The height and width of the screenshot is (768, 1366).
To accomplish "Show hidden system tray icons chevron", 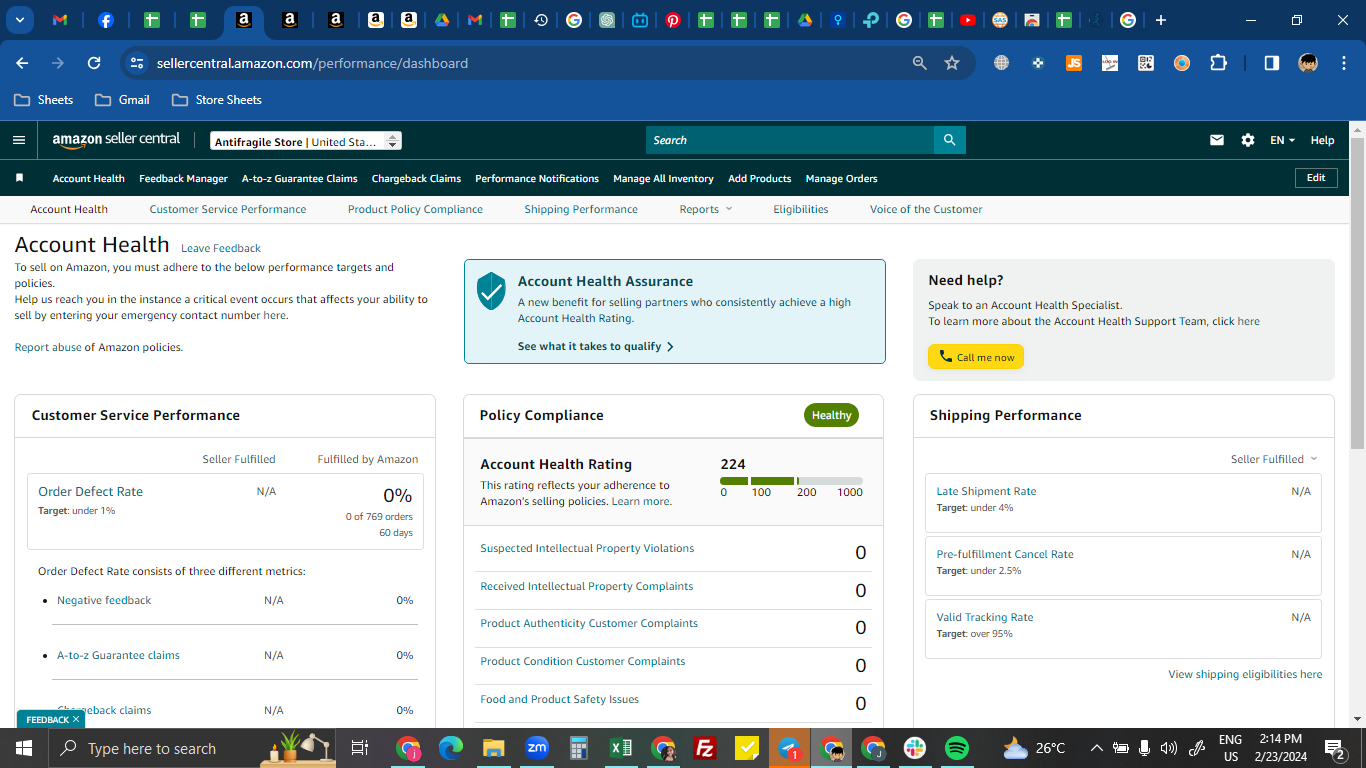I will 1096,748.
